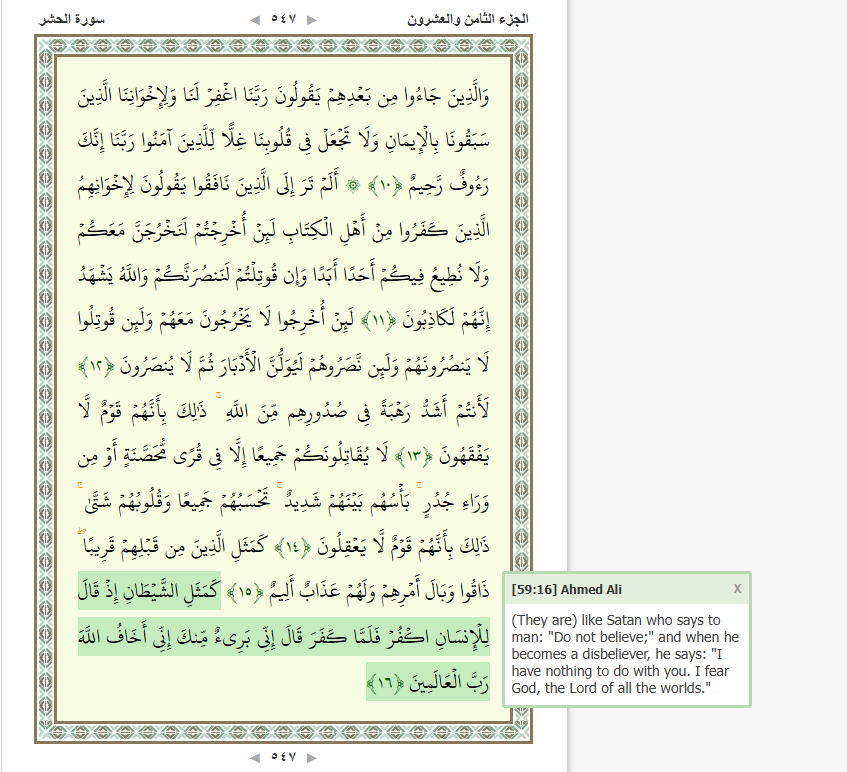Image resolution: width=847 pixels, height=772 pixels.
Task: Click the [59:16] Ahmed Ali popup title
Action: coord(561,589)
